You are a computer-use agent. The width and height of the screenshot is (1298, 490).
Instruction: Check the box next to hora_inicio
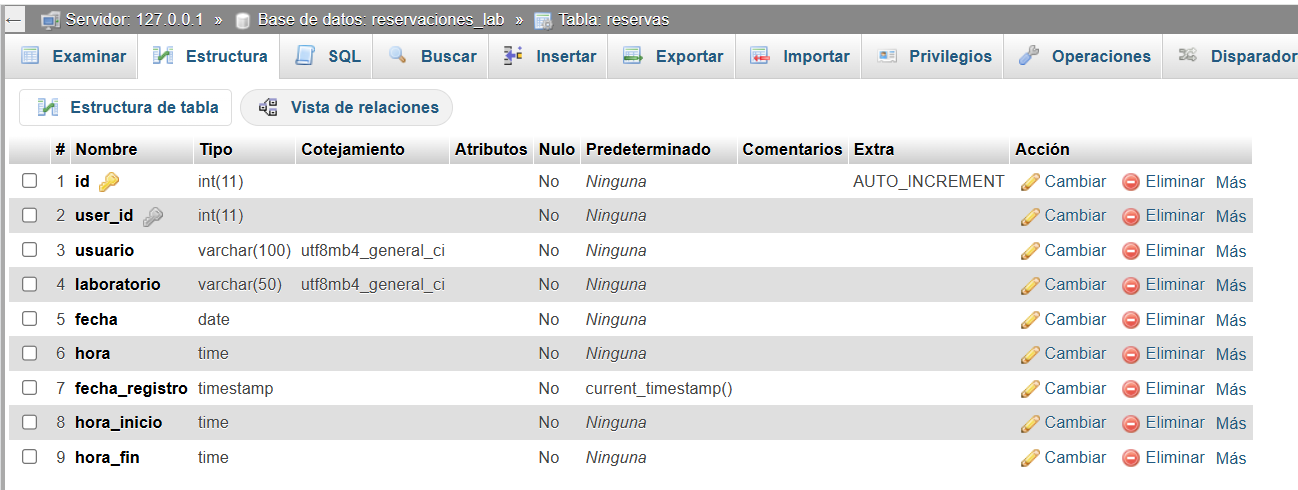(30, 422)
